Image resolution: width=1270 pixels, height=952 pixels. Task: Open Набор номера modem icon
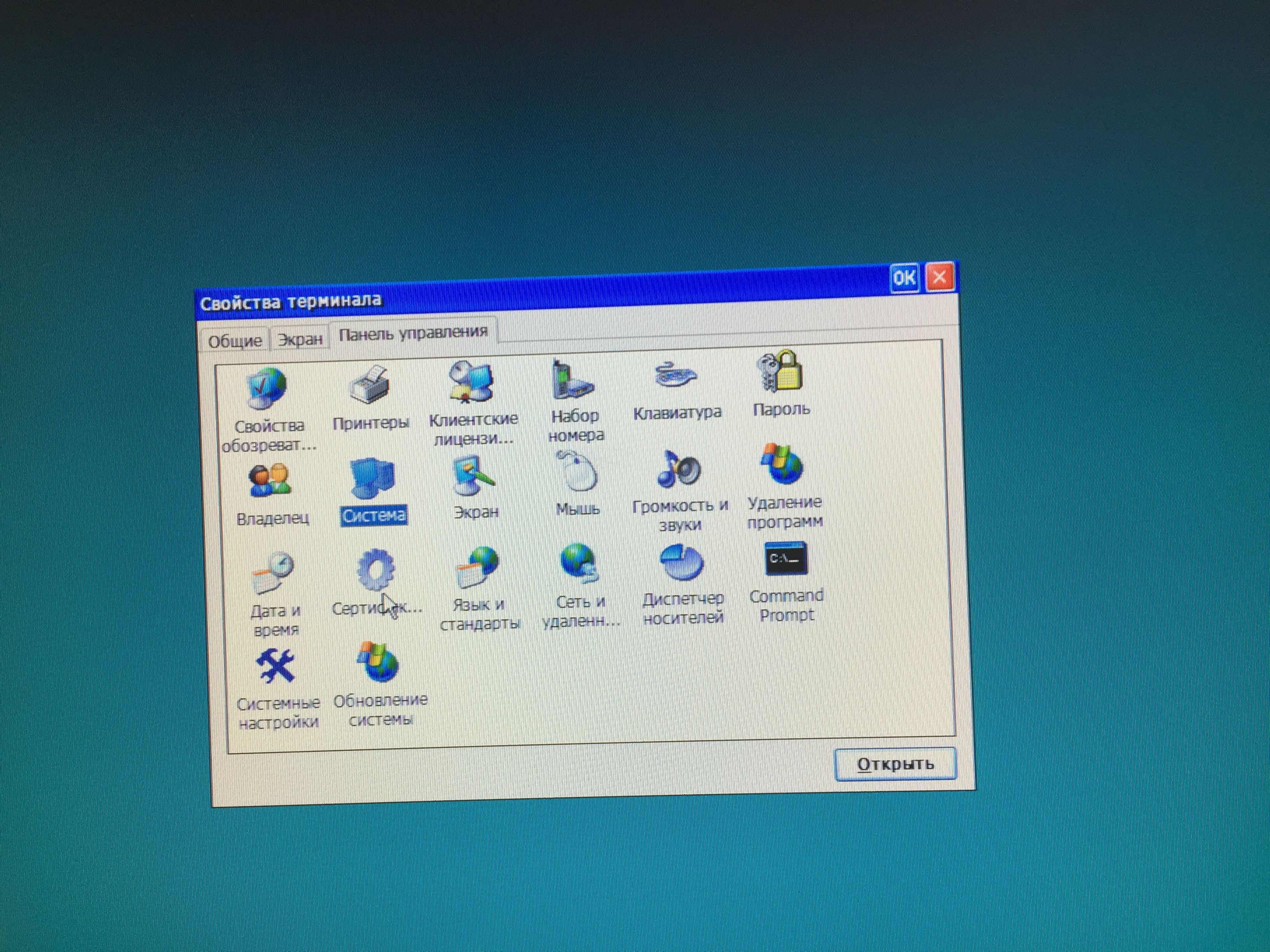(x=572, y=380)
